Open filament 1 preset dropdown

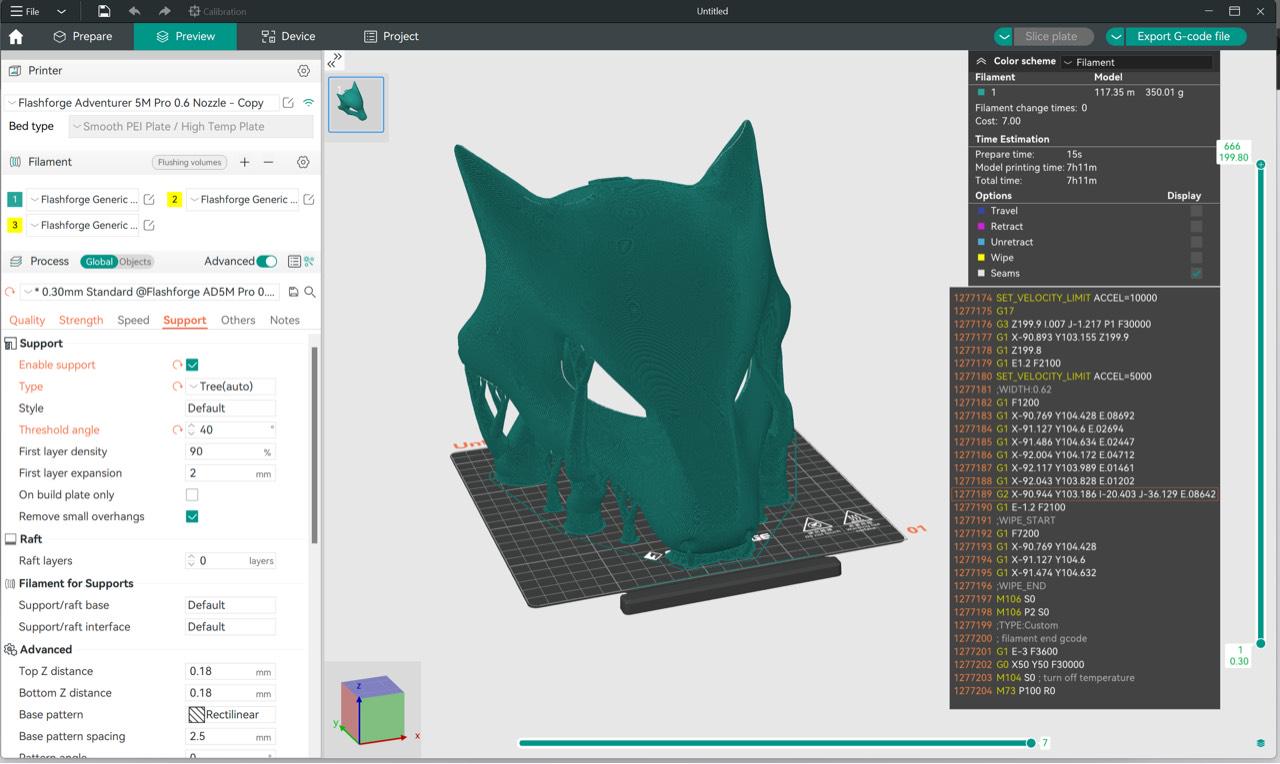pos(82,199)
